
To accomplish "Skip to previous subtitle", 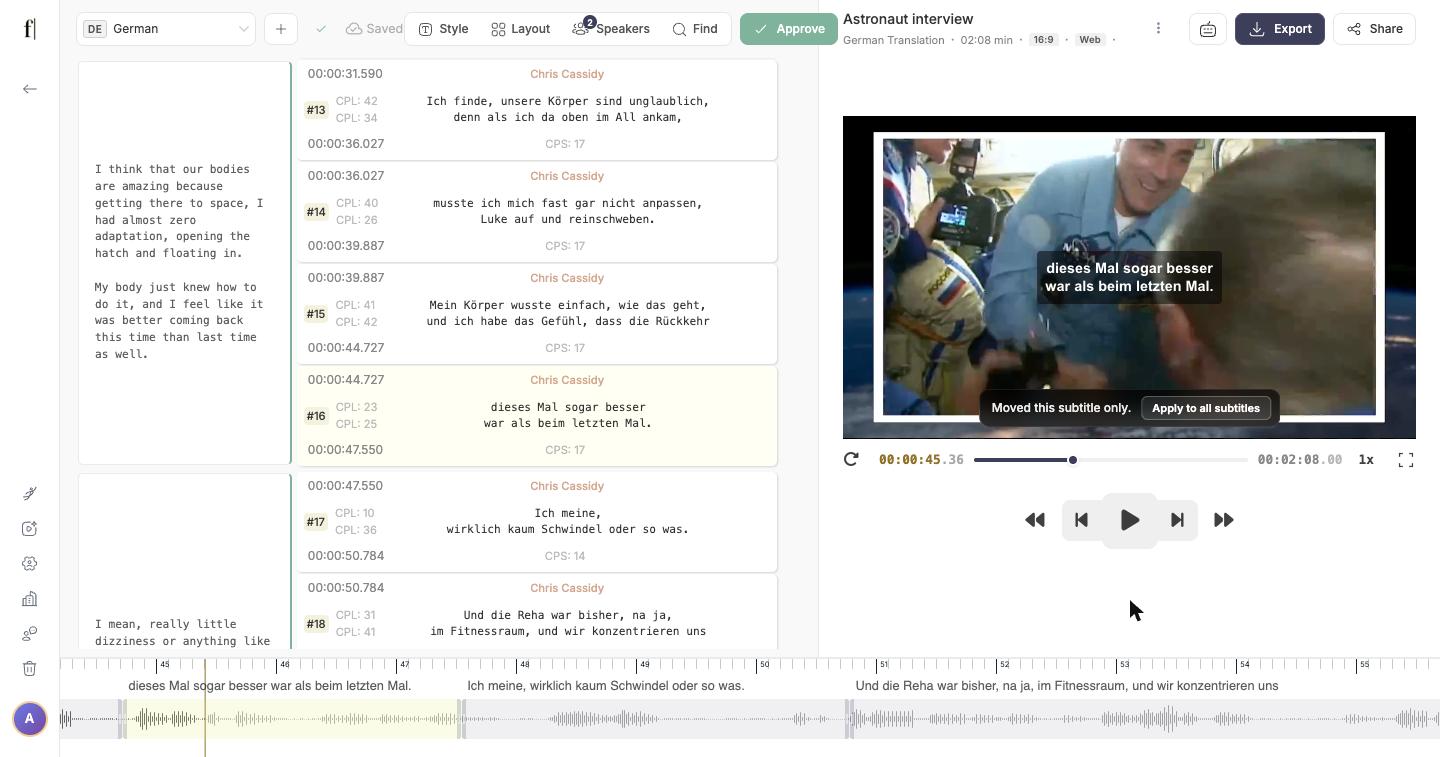I will tap(1081, 520).
